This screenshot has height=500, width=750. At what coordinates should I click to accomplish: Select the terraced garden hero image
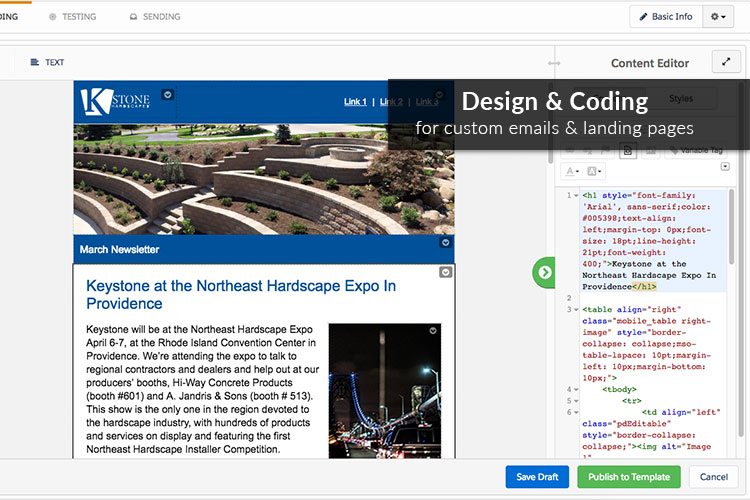click(x=264, y=179)
